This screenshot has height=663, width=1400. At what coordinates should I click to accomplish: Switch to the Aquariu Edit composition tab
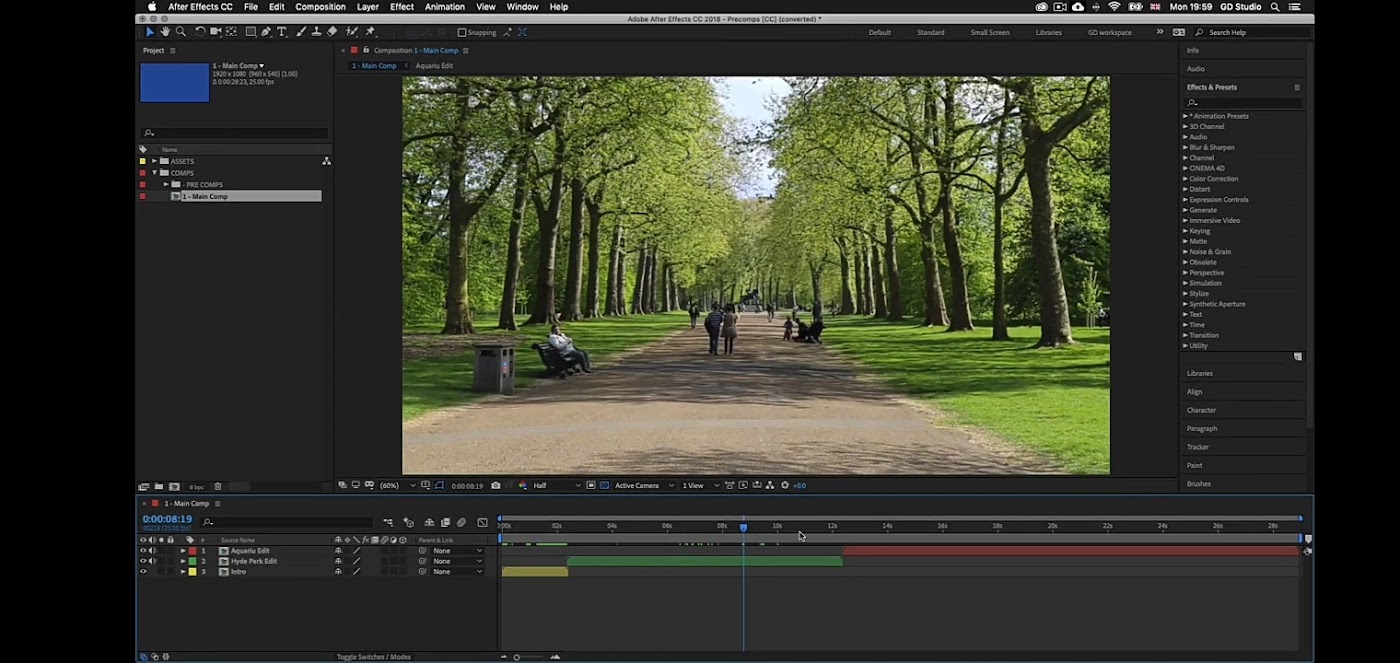point(434,66)
